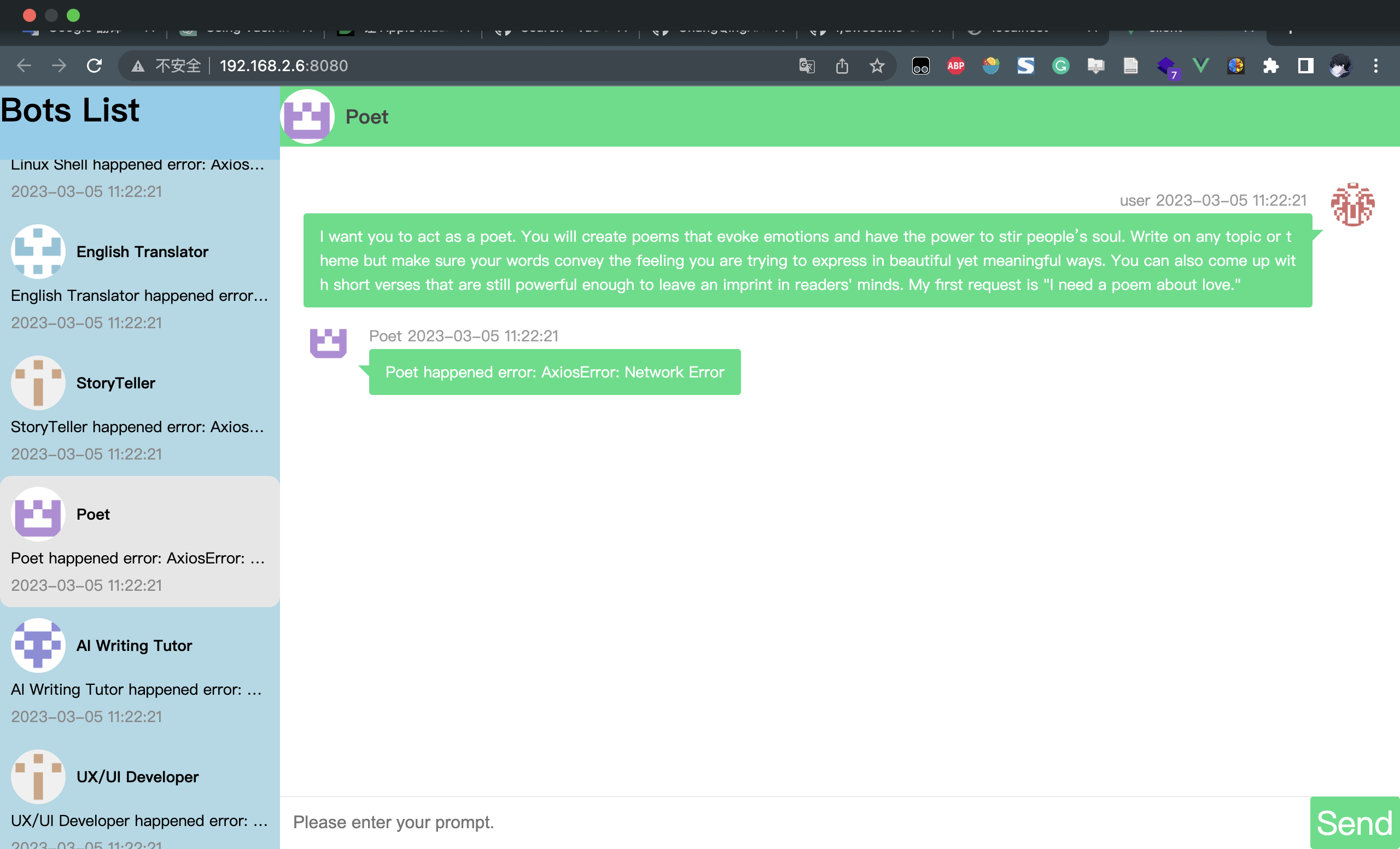Screen dimensions: 1400x849
Task: Click the AdBlock Plus extension icon
Action: 956,66
